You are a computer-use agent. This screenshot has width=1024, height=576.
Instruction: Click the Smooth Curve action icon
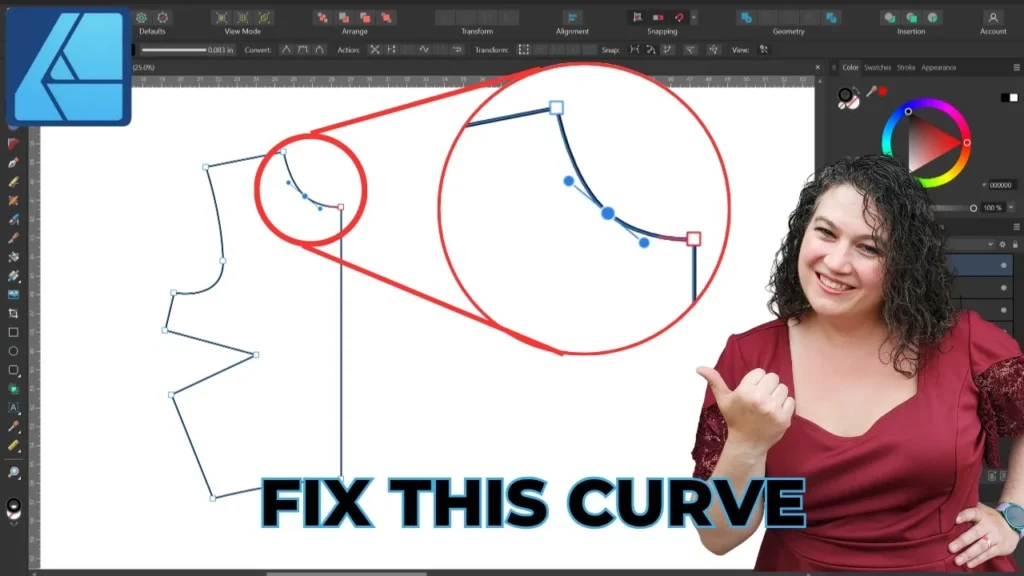pyautogui.click(x=424, y=50)
